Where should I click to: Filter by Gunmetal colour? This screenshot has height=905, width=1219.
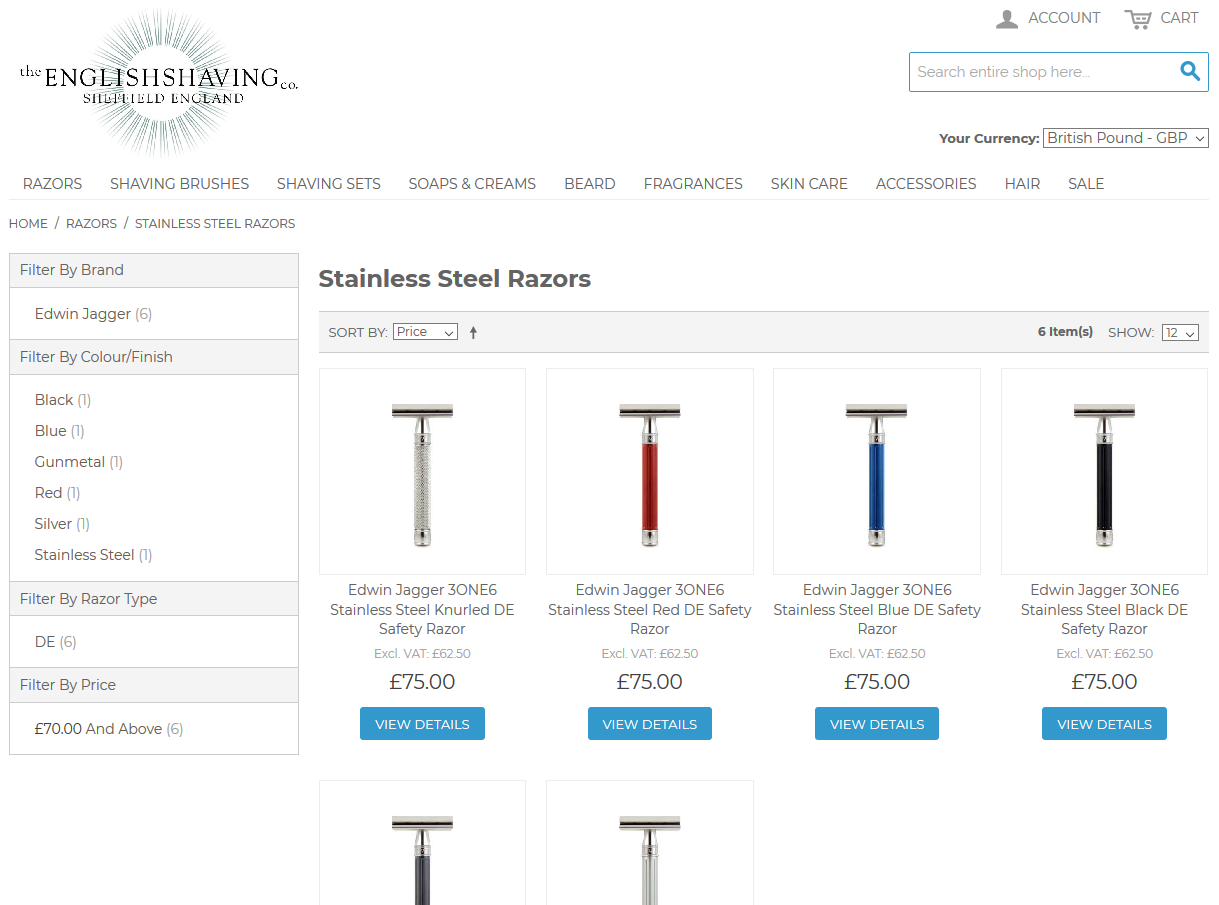point(79,462)
